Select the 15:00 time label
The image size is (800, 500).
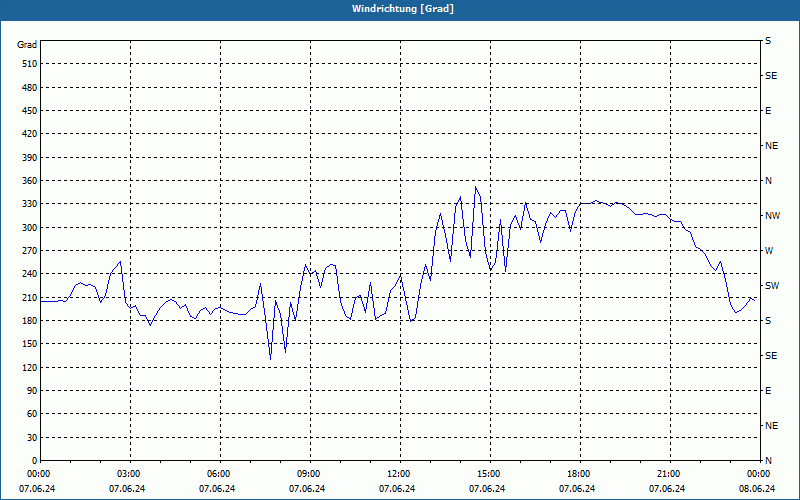pyautogui.click(x=489, y=473)
